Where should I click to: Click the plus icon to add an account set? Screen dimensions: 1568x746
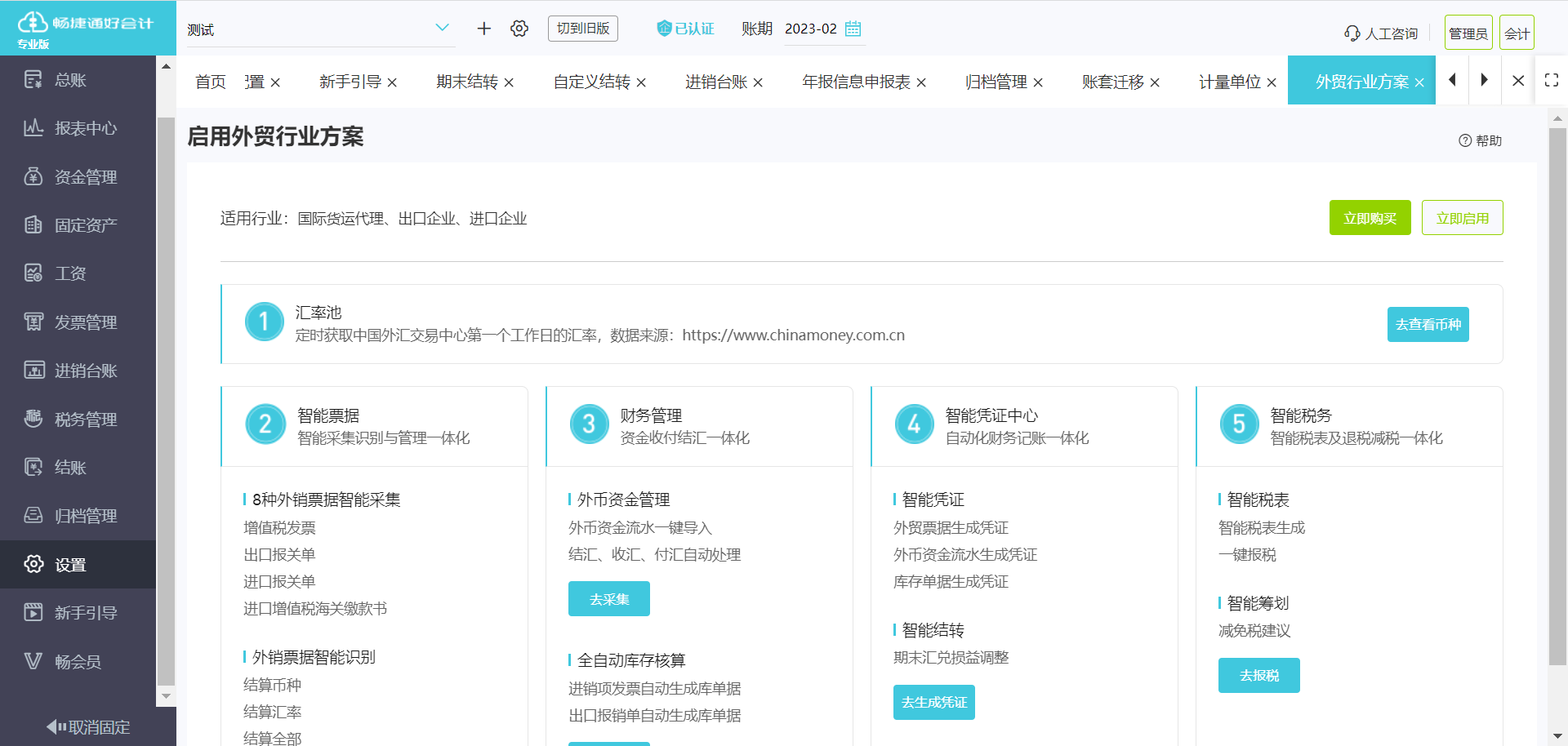click(484, 29)
